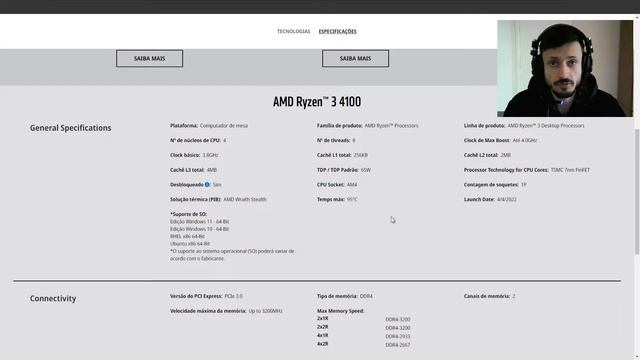Image resolution: width=640 pixels, height=360 pixels.
Task: Click the Temps máx entry
Action: (337, 200)
